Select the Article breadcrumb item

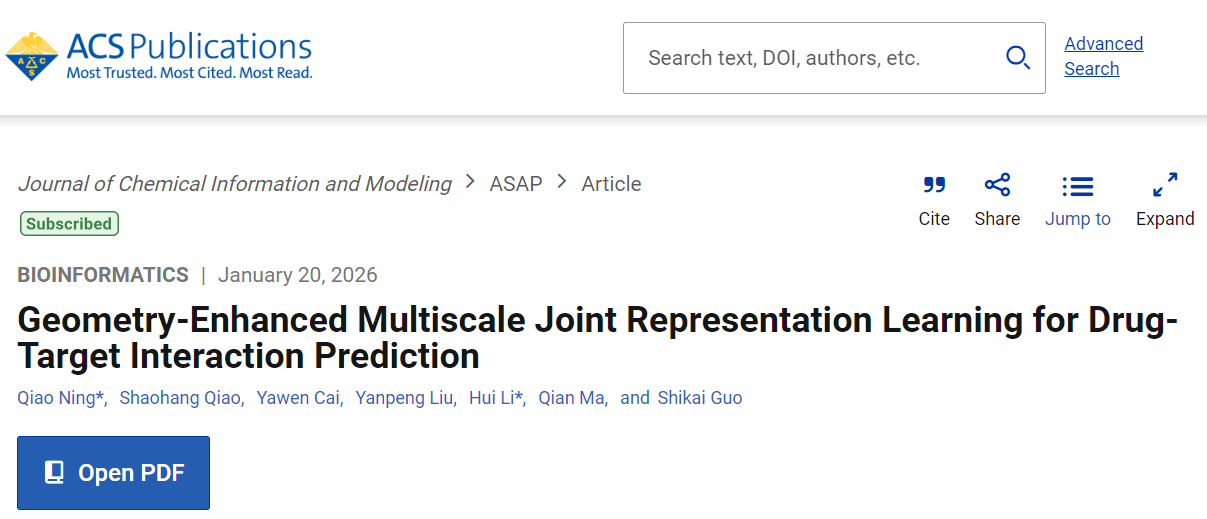611,184
